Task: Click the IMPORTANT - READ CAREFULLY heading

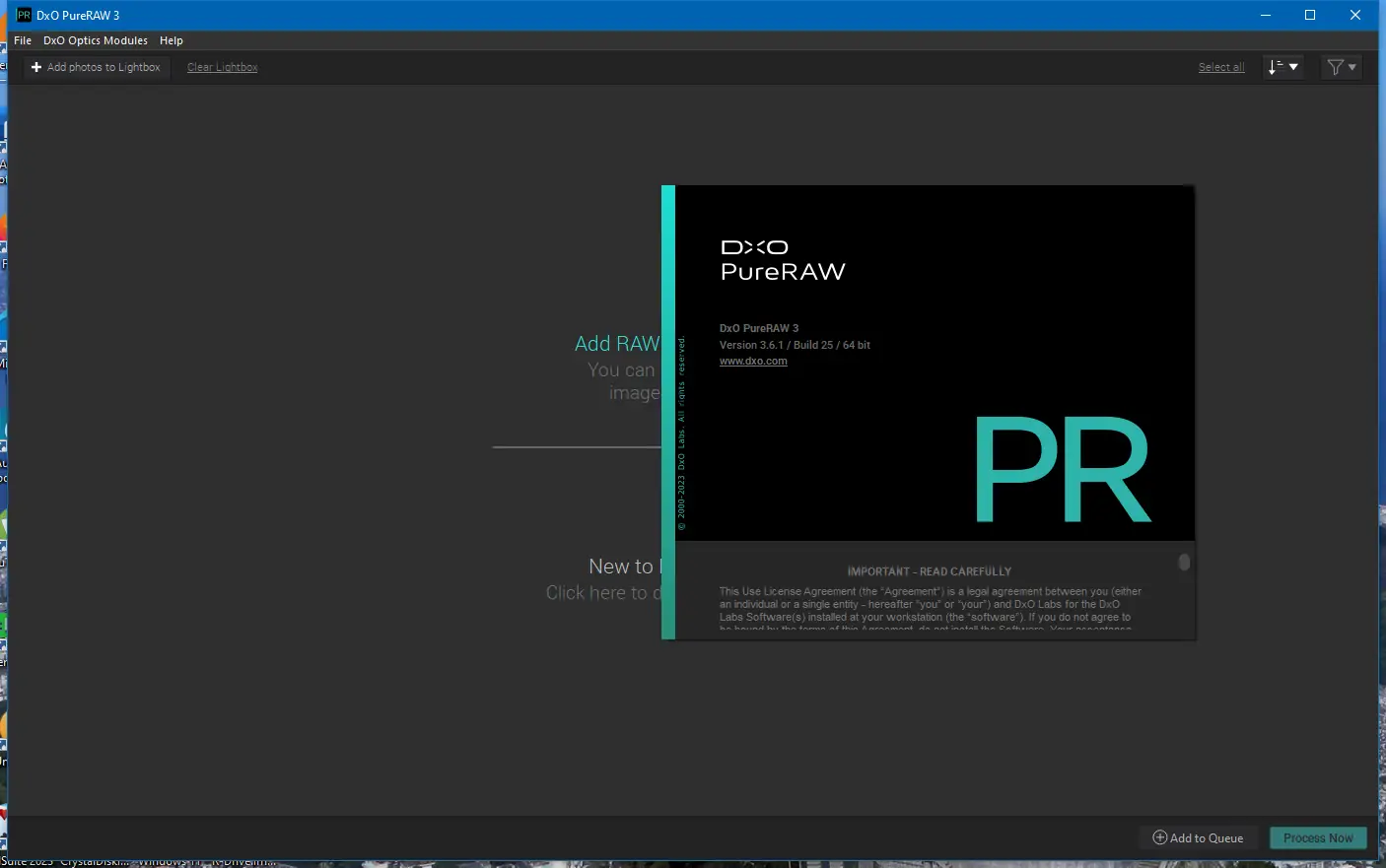Action: click(930, 571)
